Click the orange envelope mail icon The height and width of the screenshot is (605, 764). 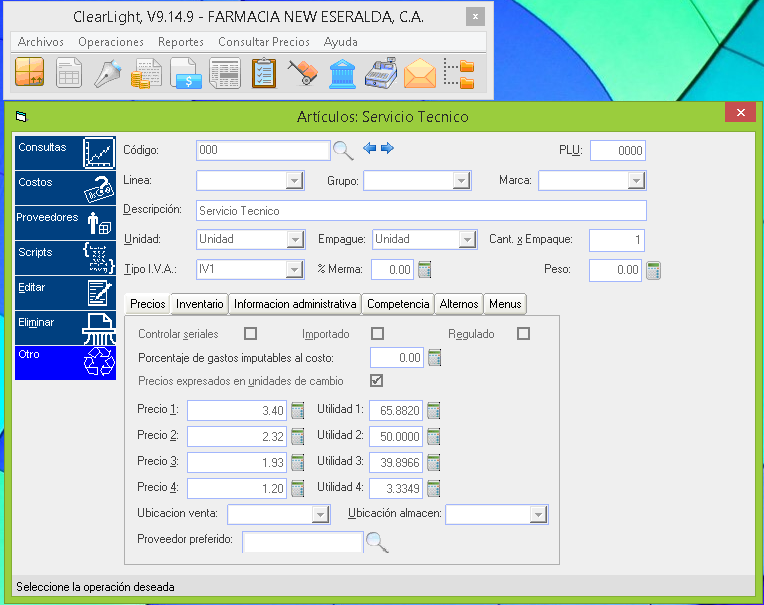(x=420, y=74)
